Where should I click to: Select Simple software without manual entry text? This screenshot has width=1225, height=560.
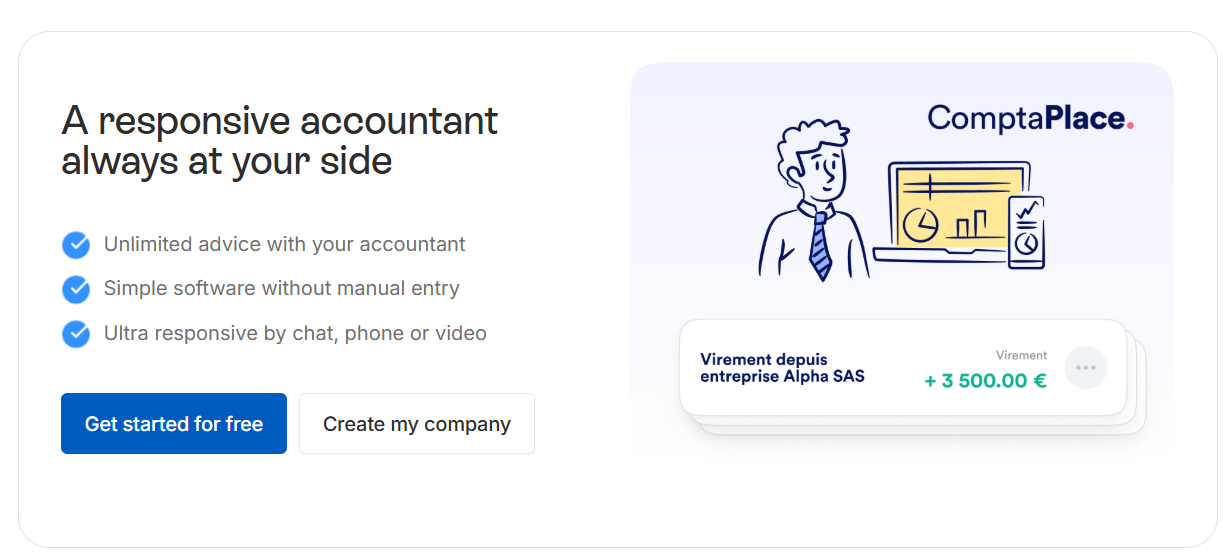(x=282, y=288)
